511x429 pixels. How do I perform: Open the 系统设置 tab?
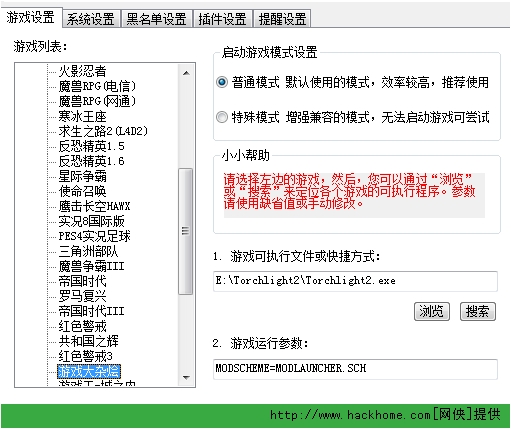(x=91, y=19)
